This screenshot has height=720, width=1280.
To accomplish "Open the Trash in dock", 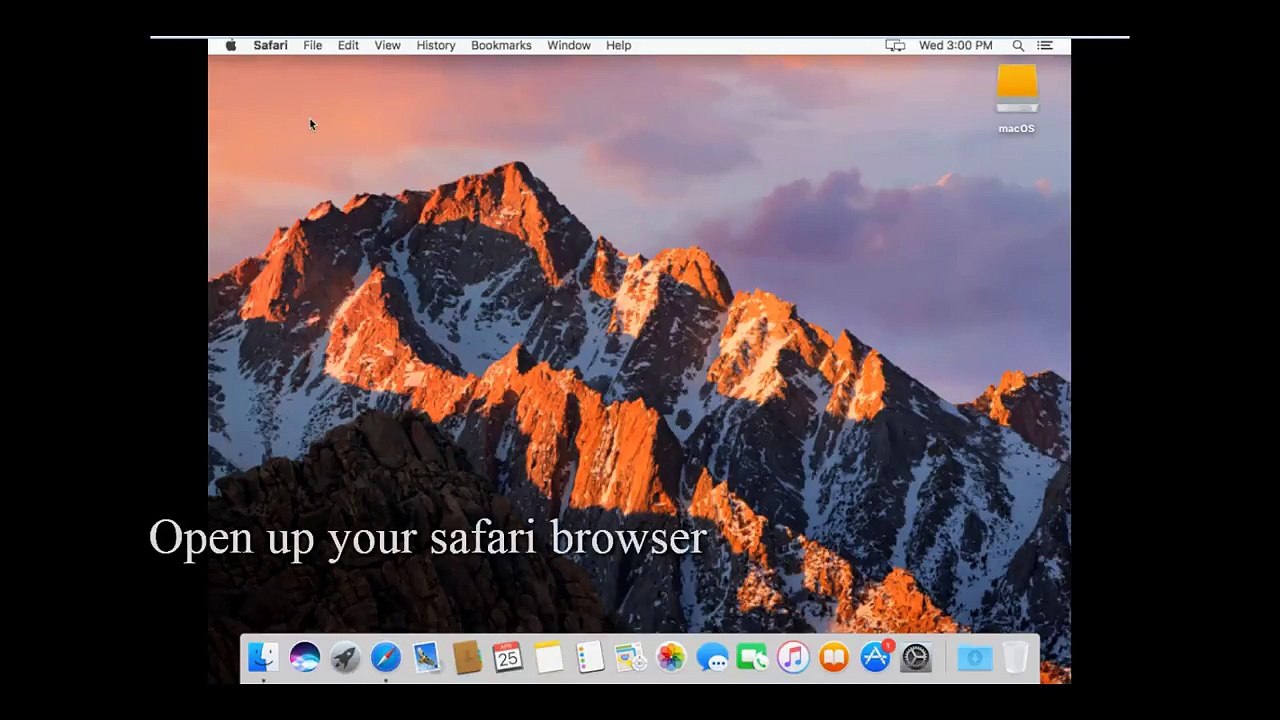I will click(x=1015, y=657).
